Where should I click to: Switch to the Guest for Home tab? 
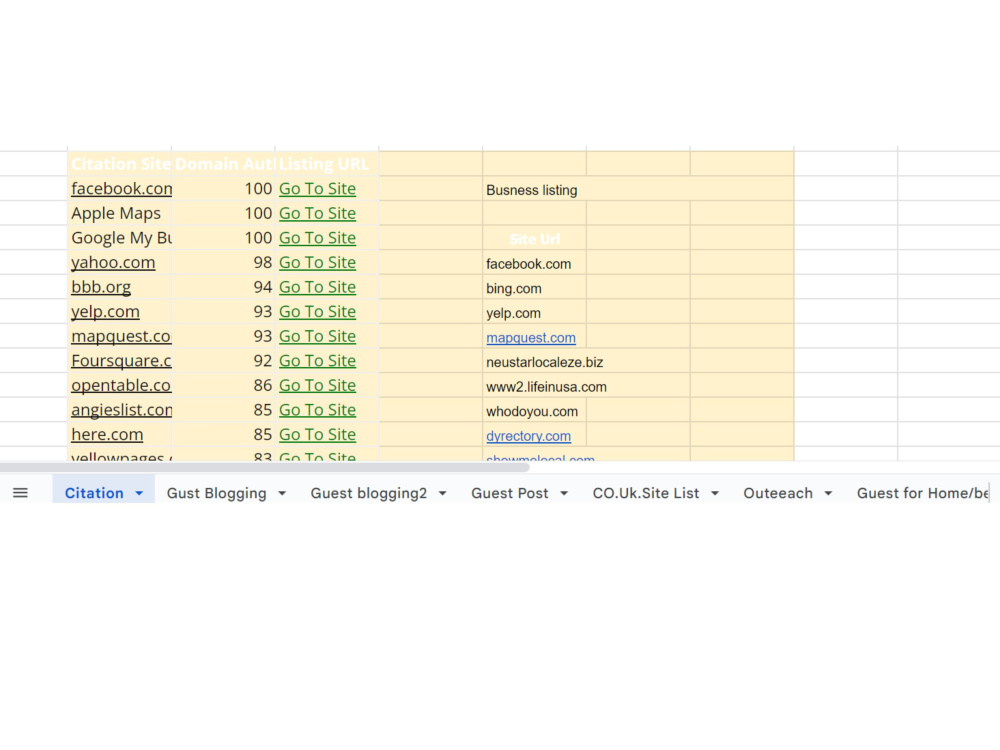point(922,493)
